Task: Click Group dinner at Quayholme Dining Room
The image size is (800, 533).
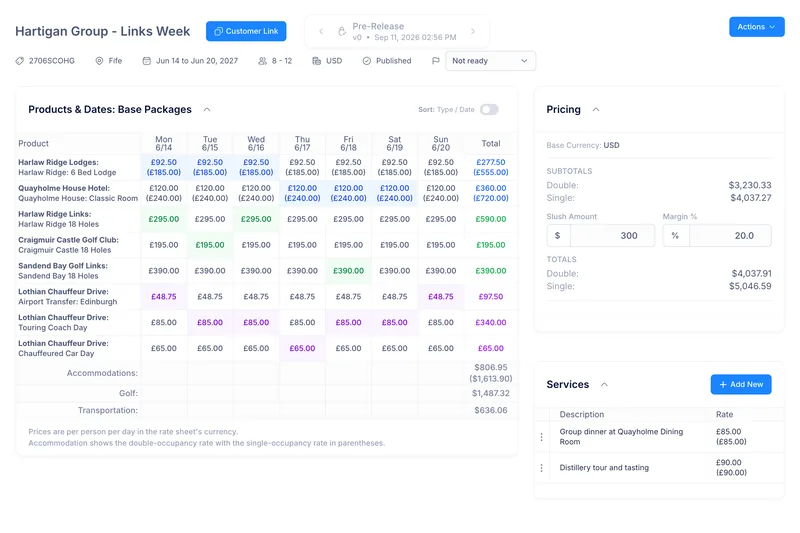Action: 621,437
